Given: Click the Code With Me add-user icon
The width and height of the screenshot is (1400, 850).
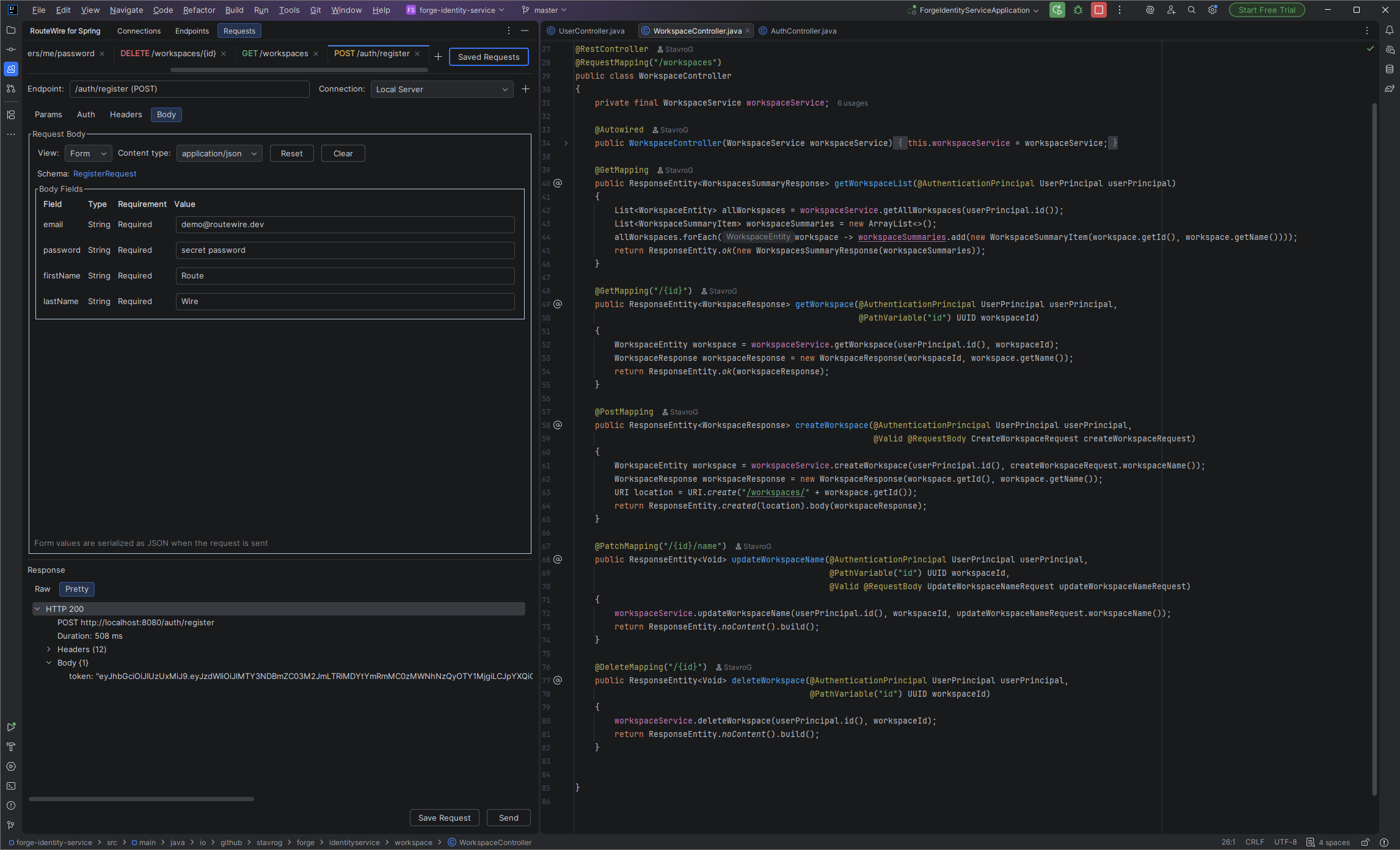Looking at the screenshot, I should 1170,10.
